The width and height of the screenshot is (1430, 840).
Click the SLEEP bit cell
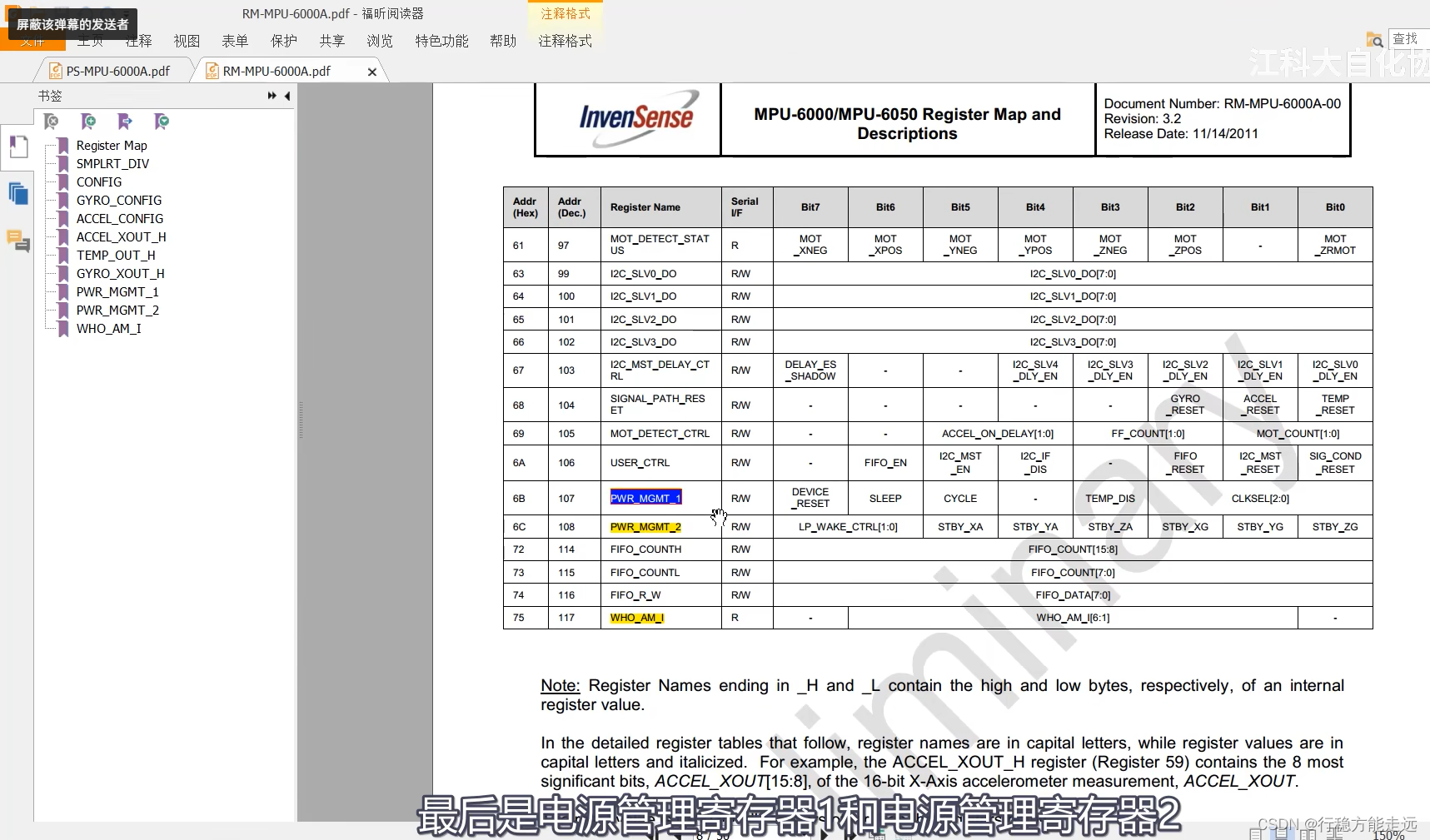pyautogui.click(x=885, y=499)
